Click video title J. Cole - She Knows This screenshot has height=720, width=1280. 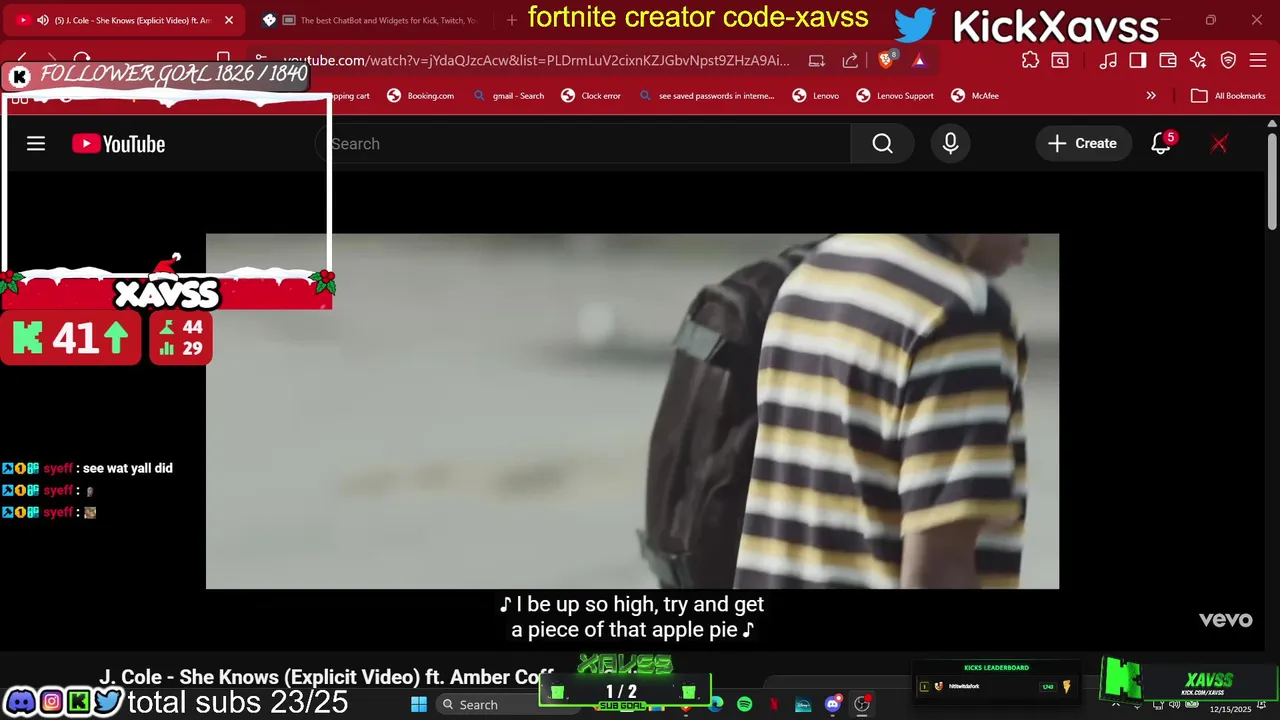(x=326, y=677)
